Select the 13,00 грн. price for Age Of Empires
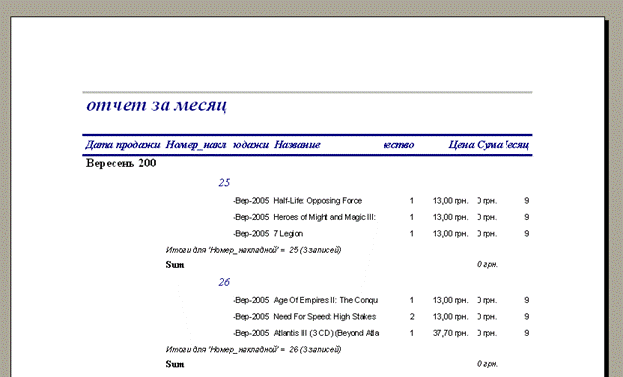The height and width of the screenshot is (377, 623). [x=451, y=300]
